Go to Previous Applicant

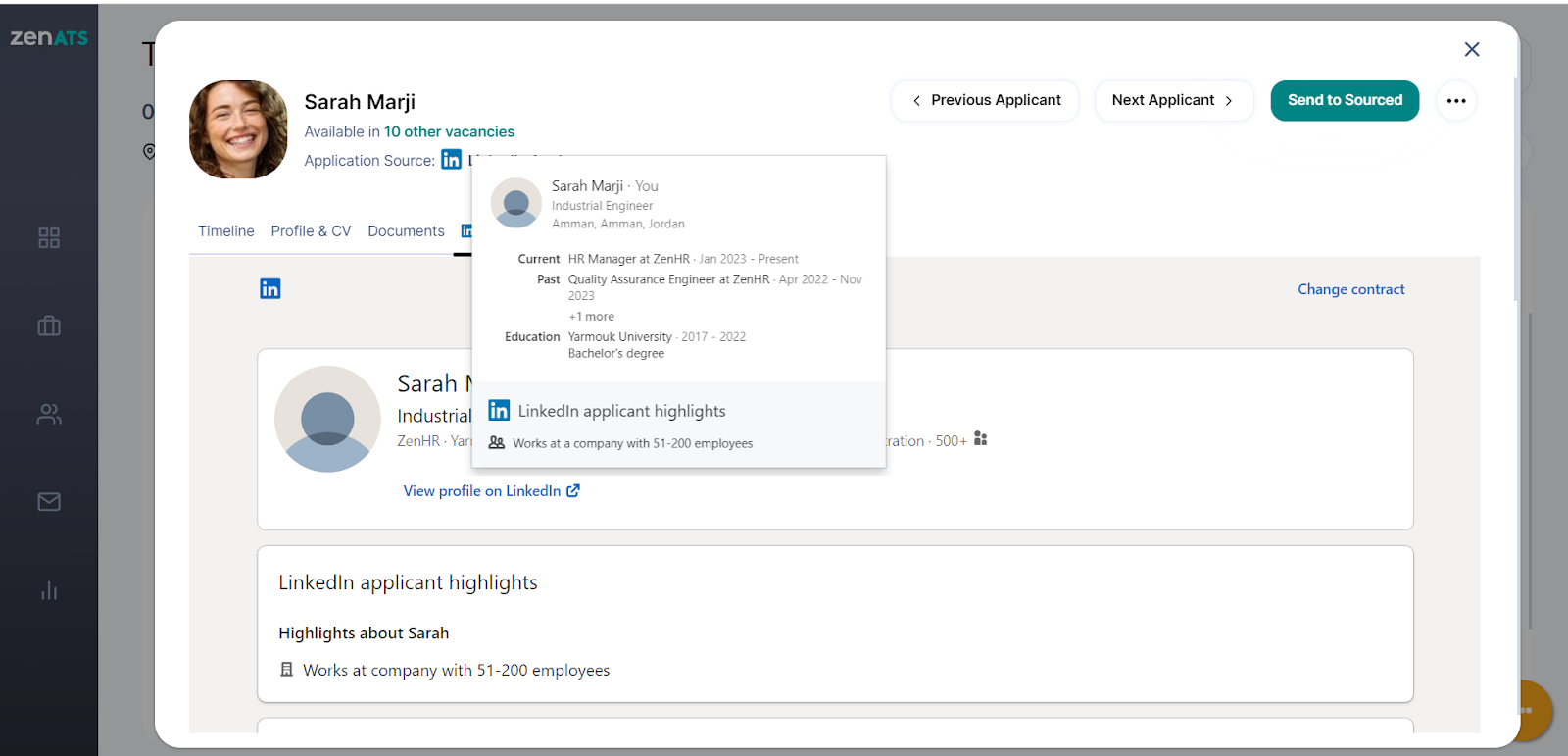[x=985, y=100]
